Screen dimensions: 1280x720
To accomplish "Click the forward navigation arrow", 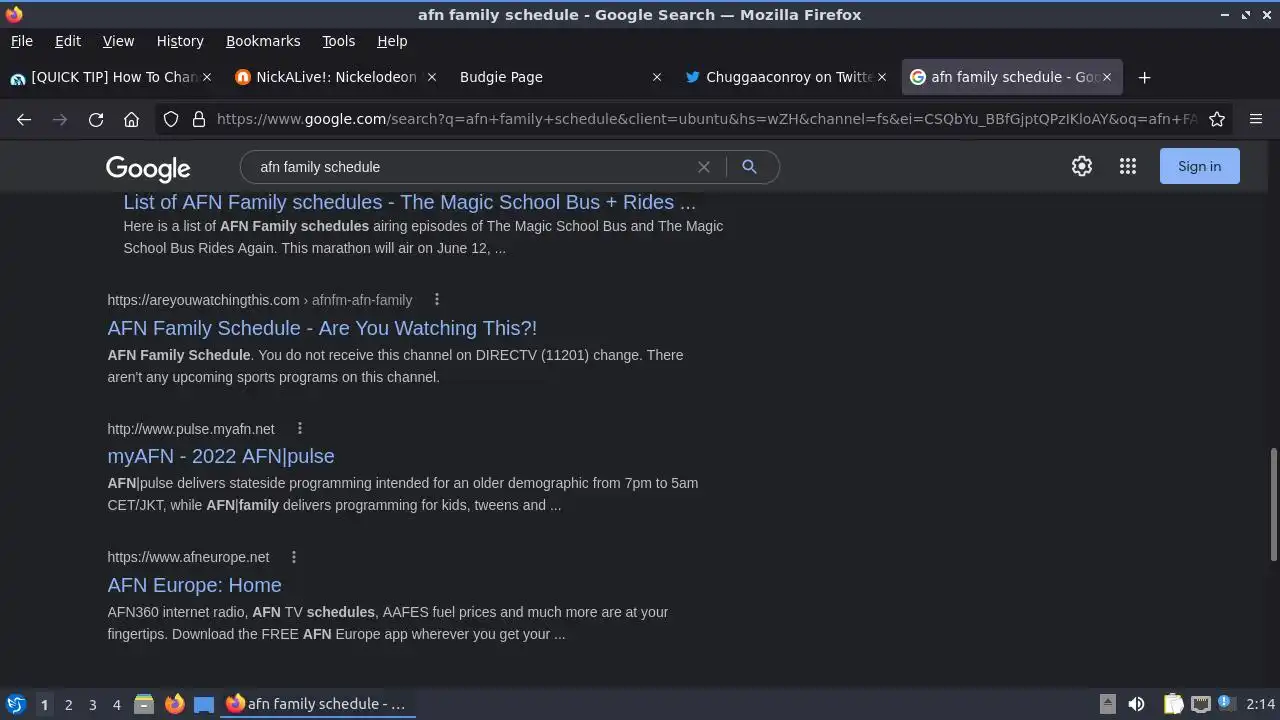I will pyautogui.click(x=60, y=119).
